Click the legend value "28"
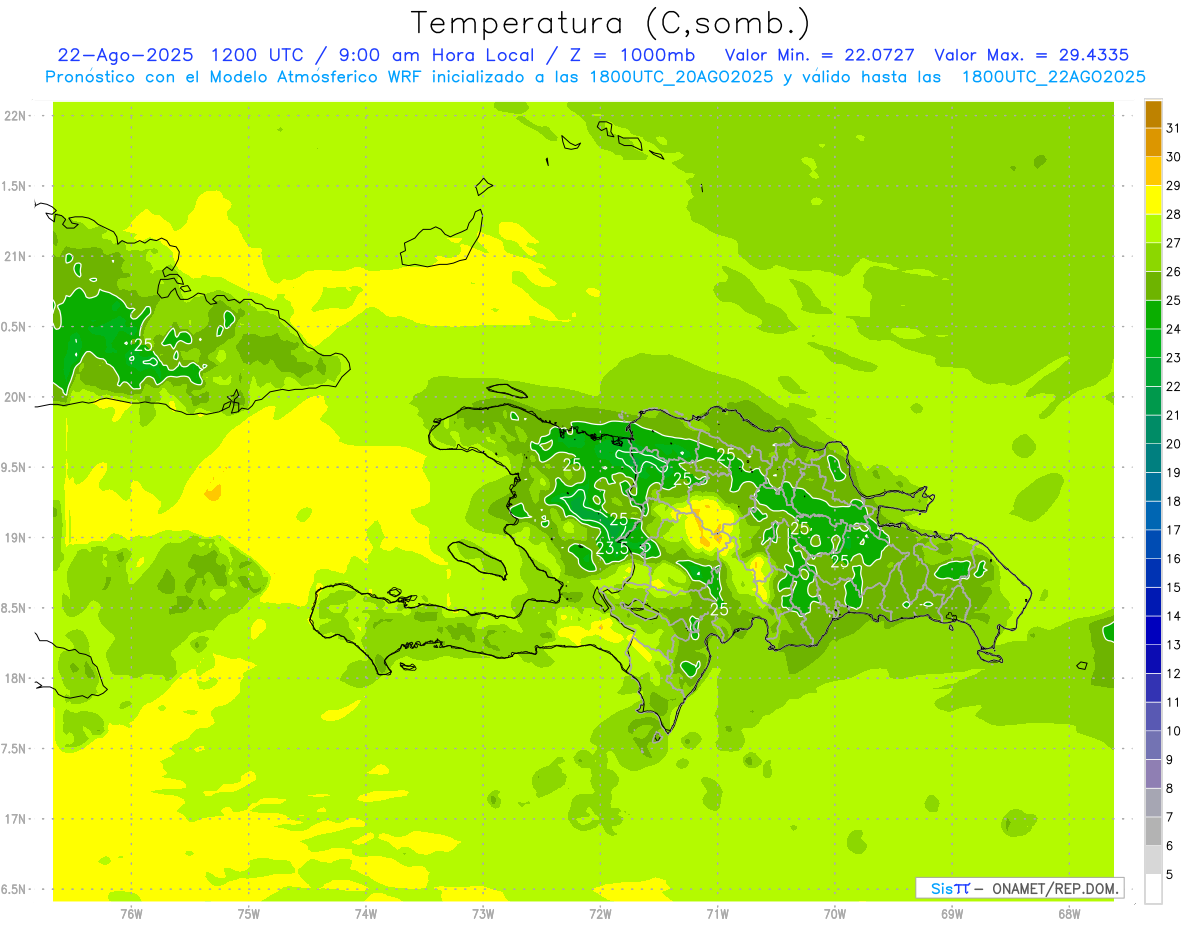1200x927 pixels. click(x=1173, y=214)
